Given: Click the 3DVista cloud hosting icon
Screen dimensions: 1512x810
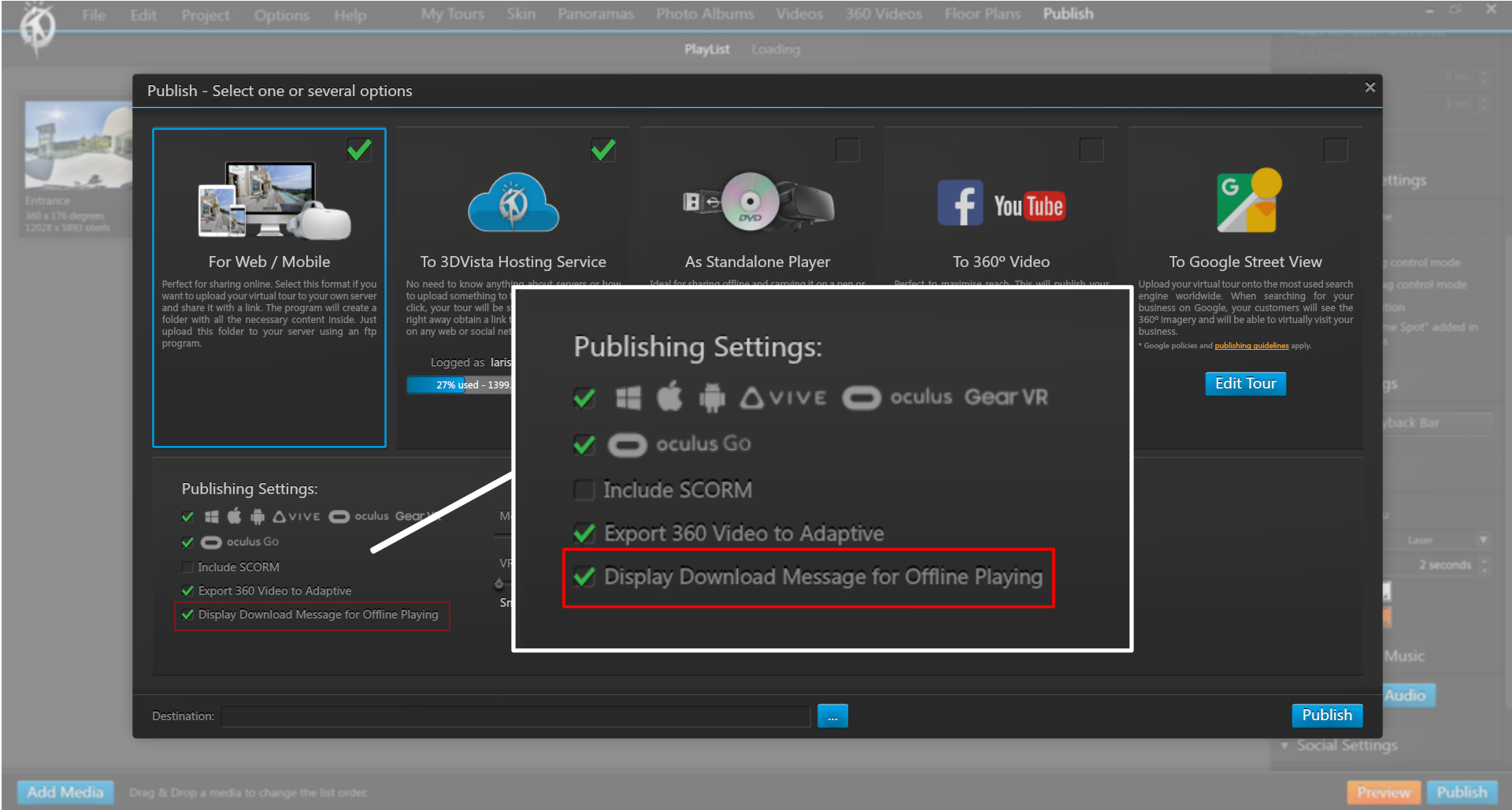Looking at the screenshot, I should point(513,202).
